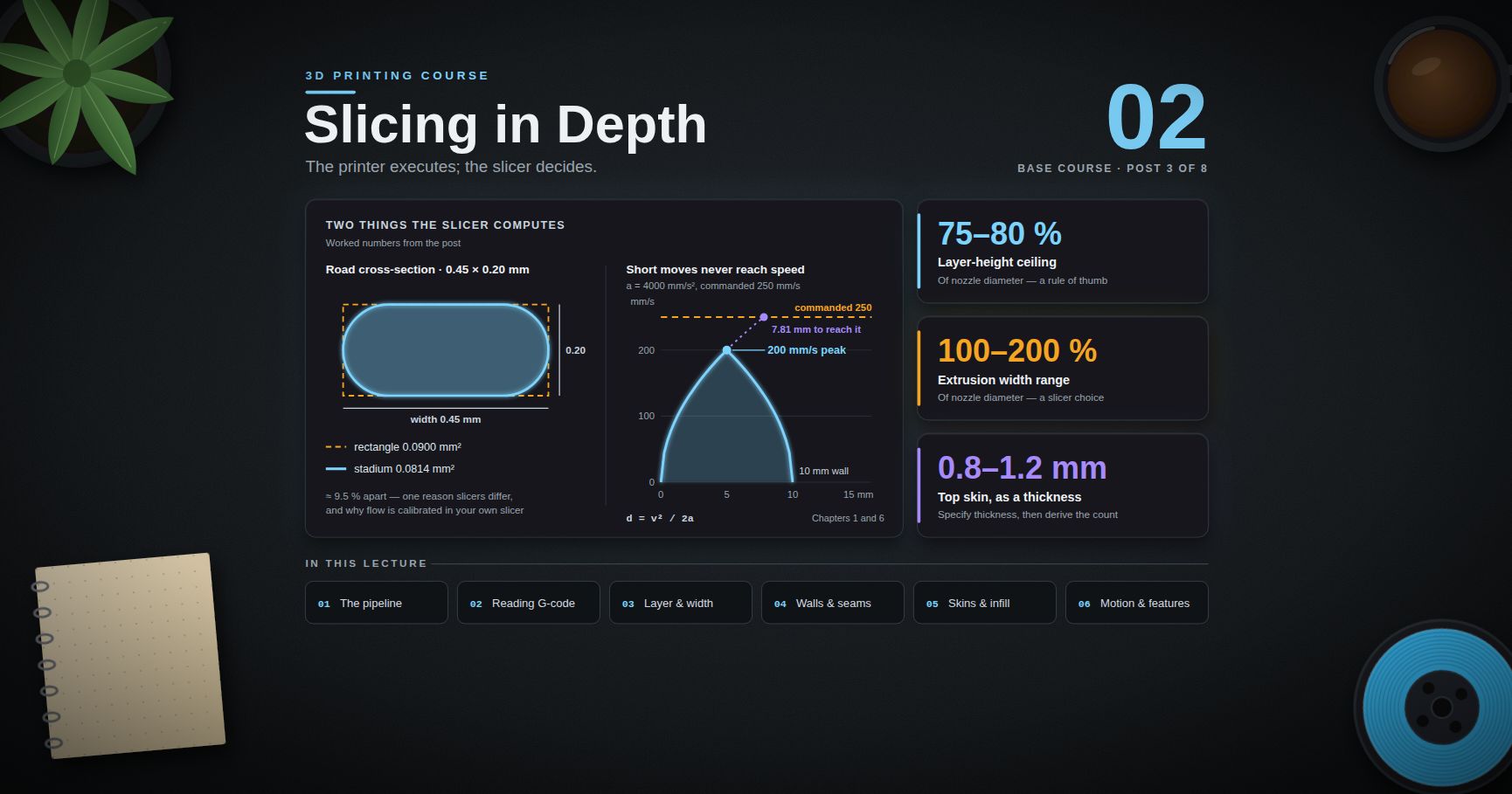Select the 'Skins & infill' chip
This screenshot has width=1512, height=794.
[x=985, y=603]
